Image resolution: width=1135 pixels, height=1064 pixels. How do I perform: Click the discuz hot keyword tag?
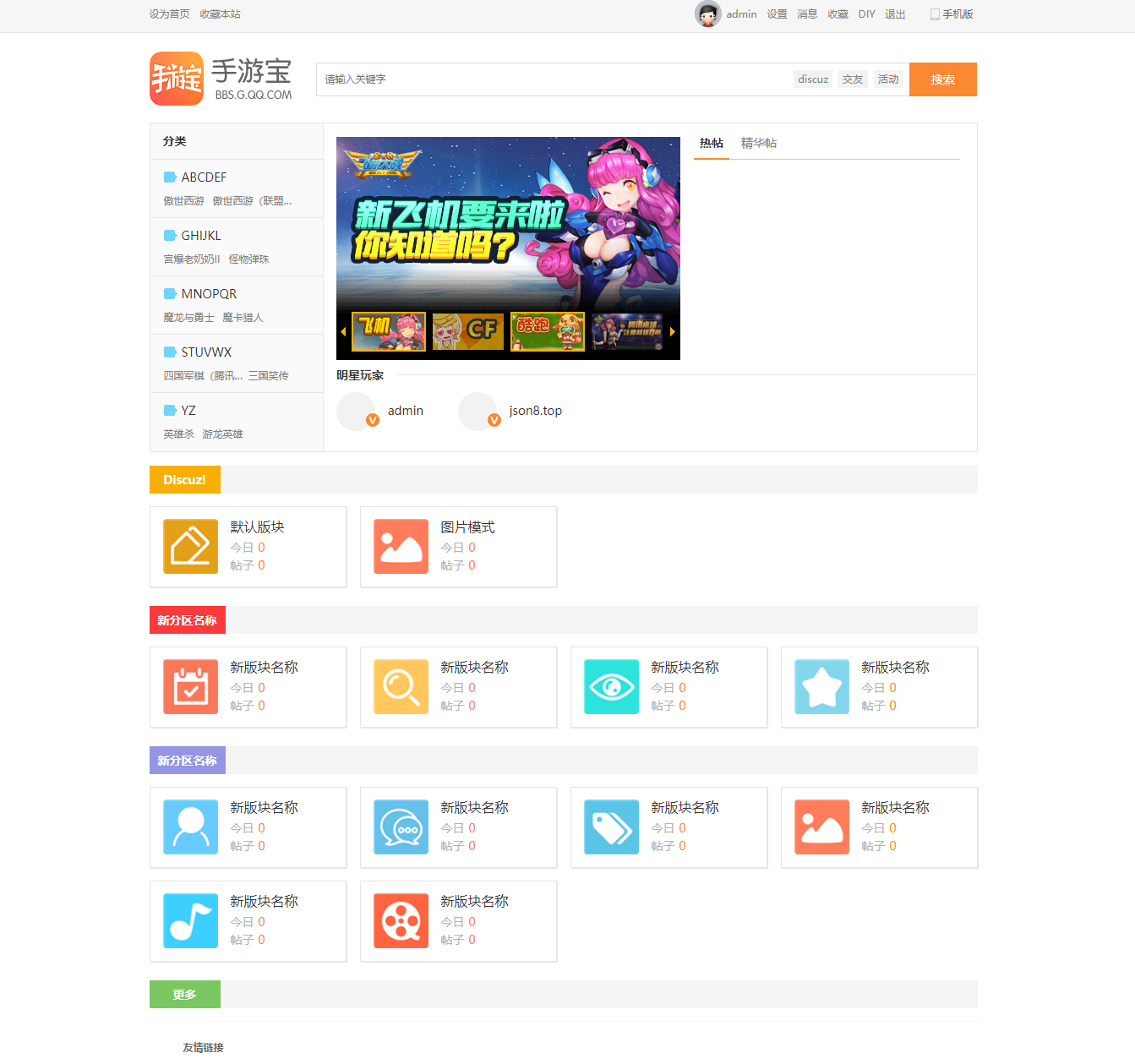[813, 79]
